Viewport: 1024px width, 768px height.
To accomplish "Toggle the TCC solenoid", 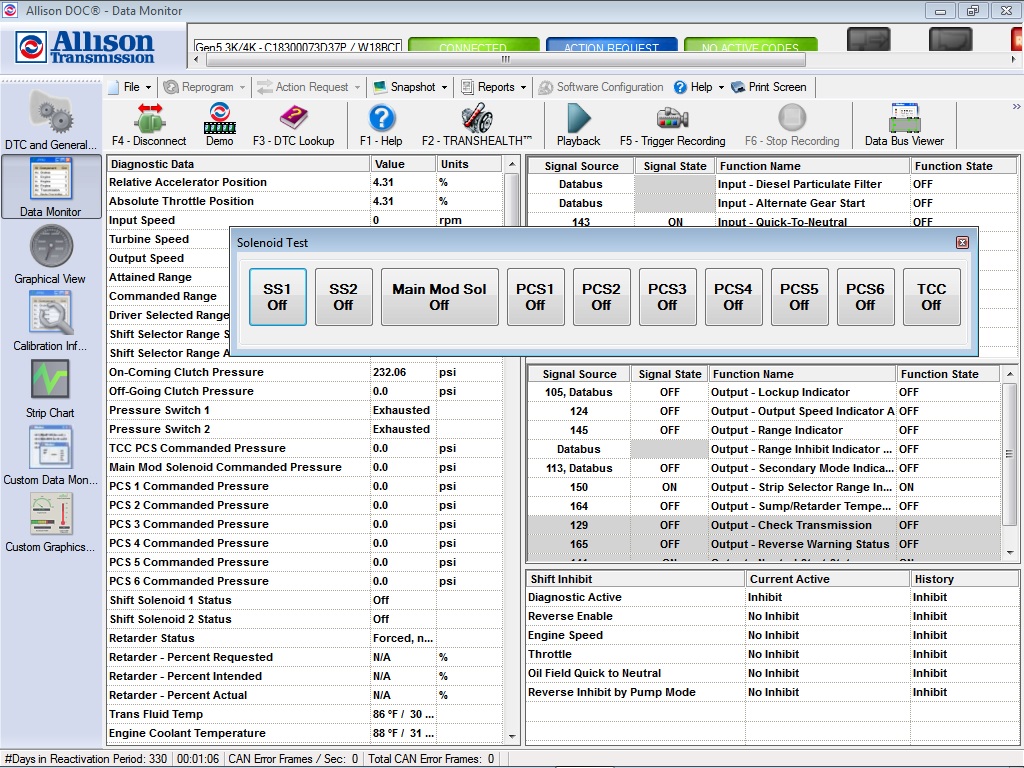I will [931, 296].
